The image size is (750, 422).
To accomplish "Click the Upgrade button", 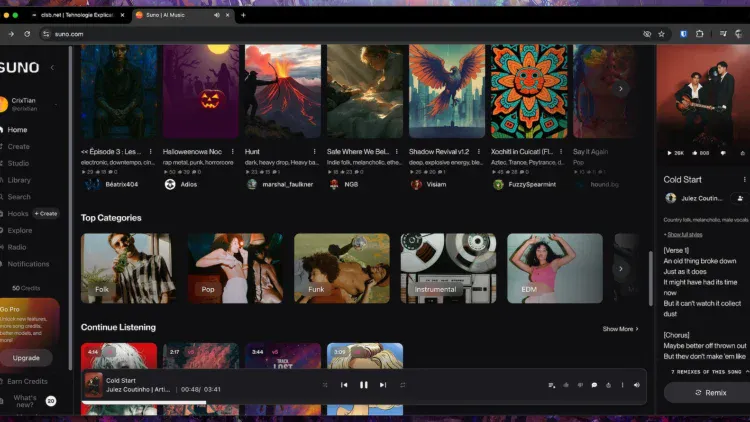I will pos(26,357).
